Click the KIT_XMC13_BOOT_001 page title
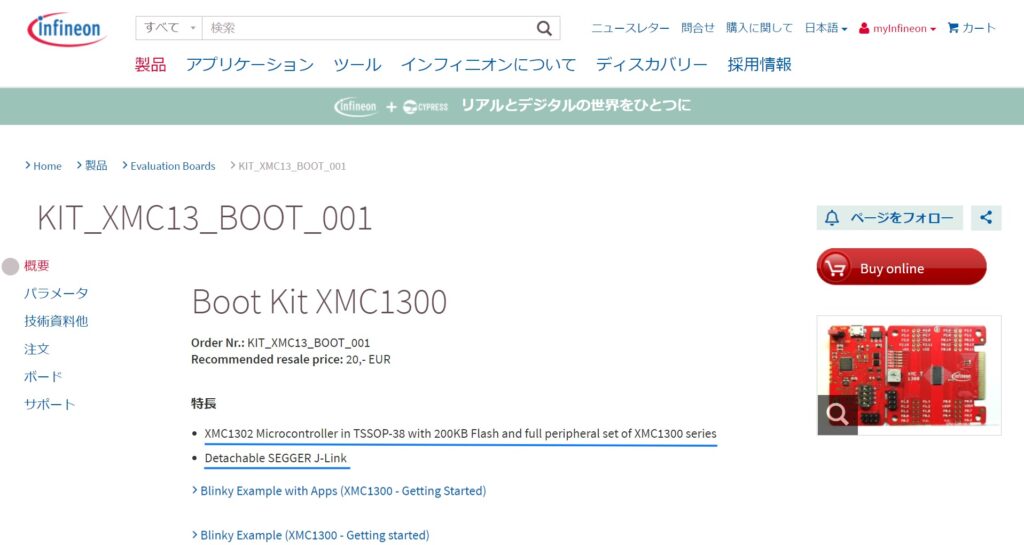 (204, 218)
